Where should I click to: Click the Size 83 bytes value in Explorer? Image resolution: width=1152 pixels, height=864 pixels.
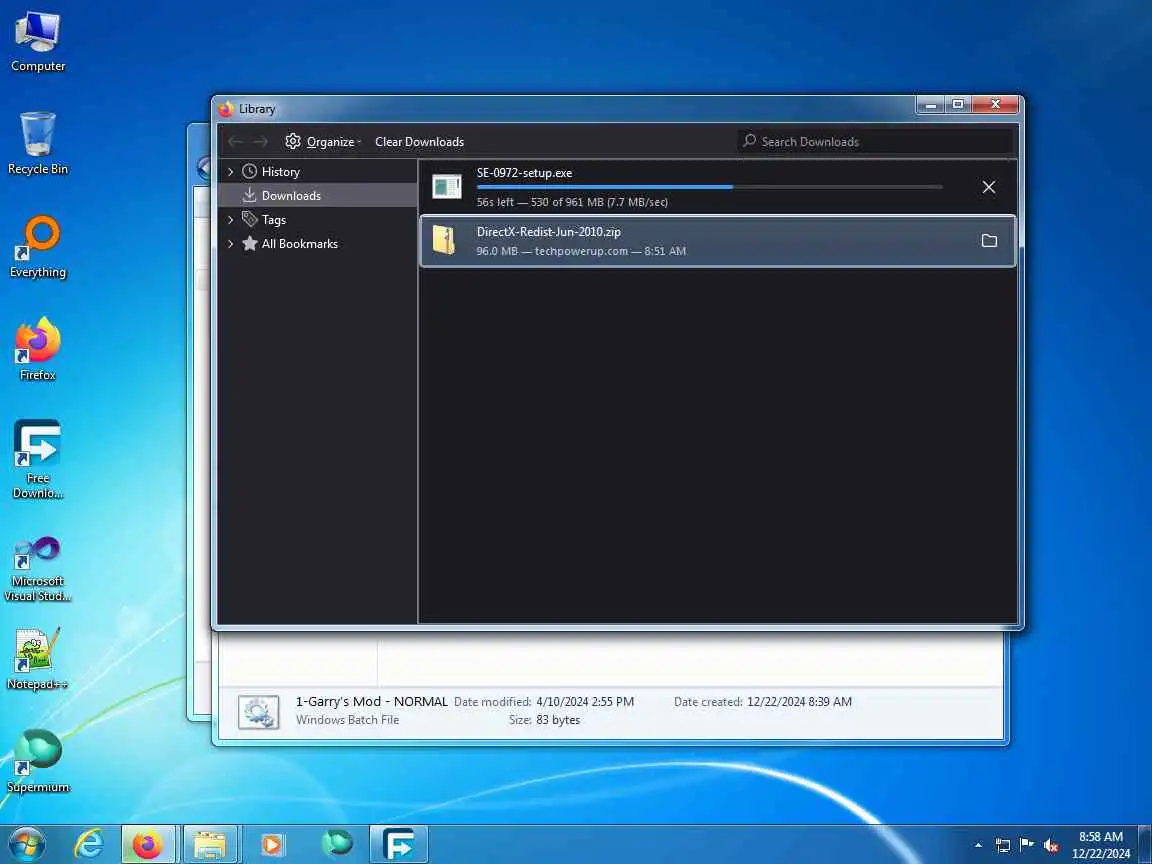(x=558, y=720)
